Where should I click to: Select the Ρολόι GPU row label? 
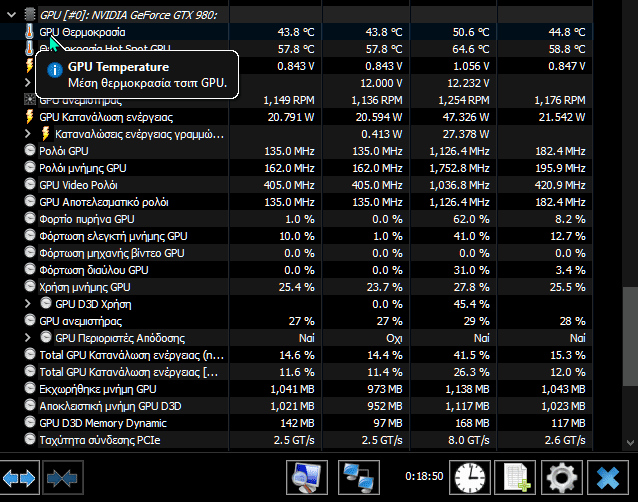pyautogui.click(x=63, y=151)
